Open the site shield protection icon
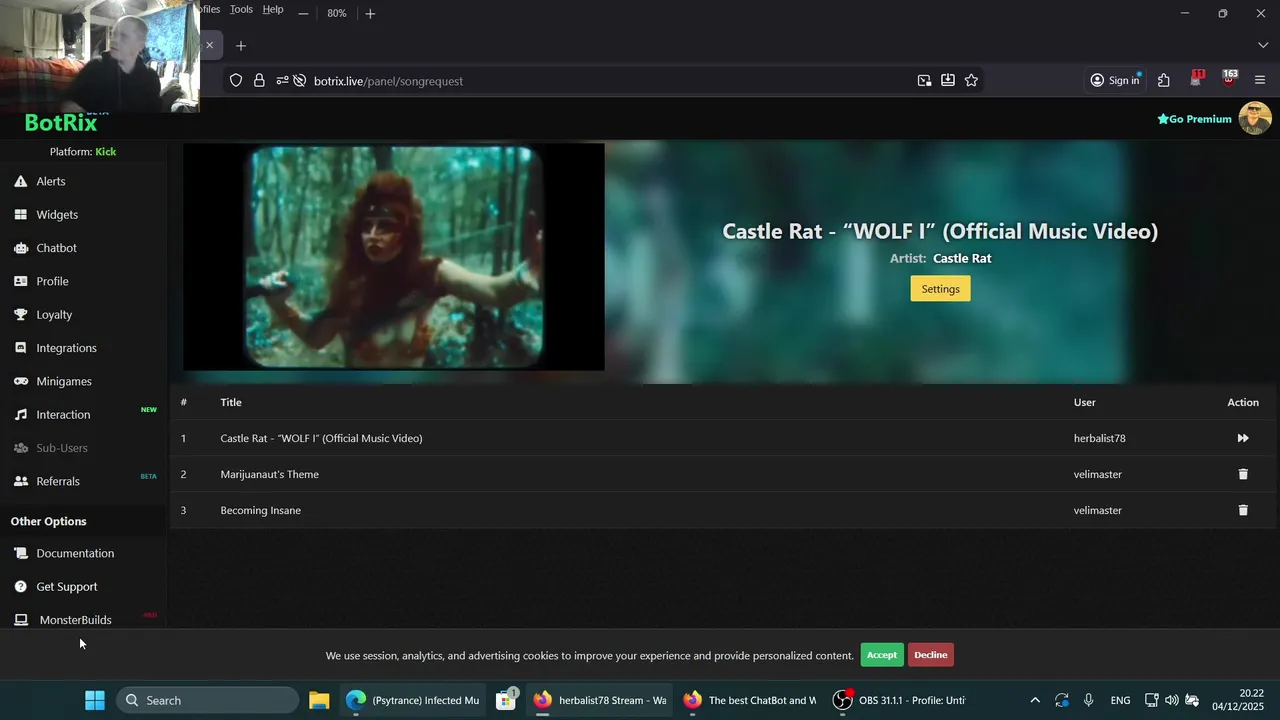The image size is (1280, 720). (236, 81)
